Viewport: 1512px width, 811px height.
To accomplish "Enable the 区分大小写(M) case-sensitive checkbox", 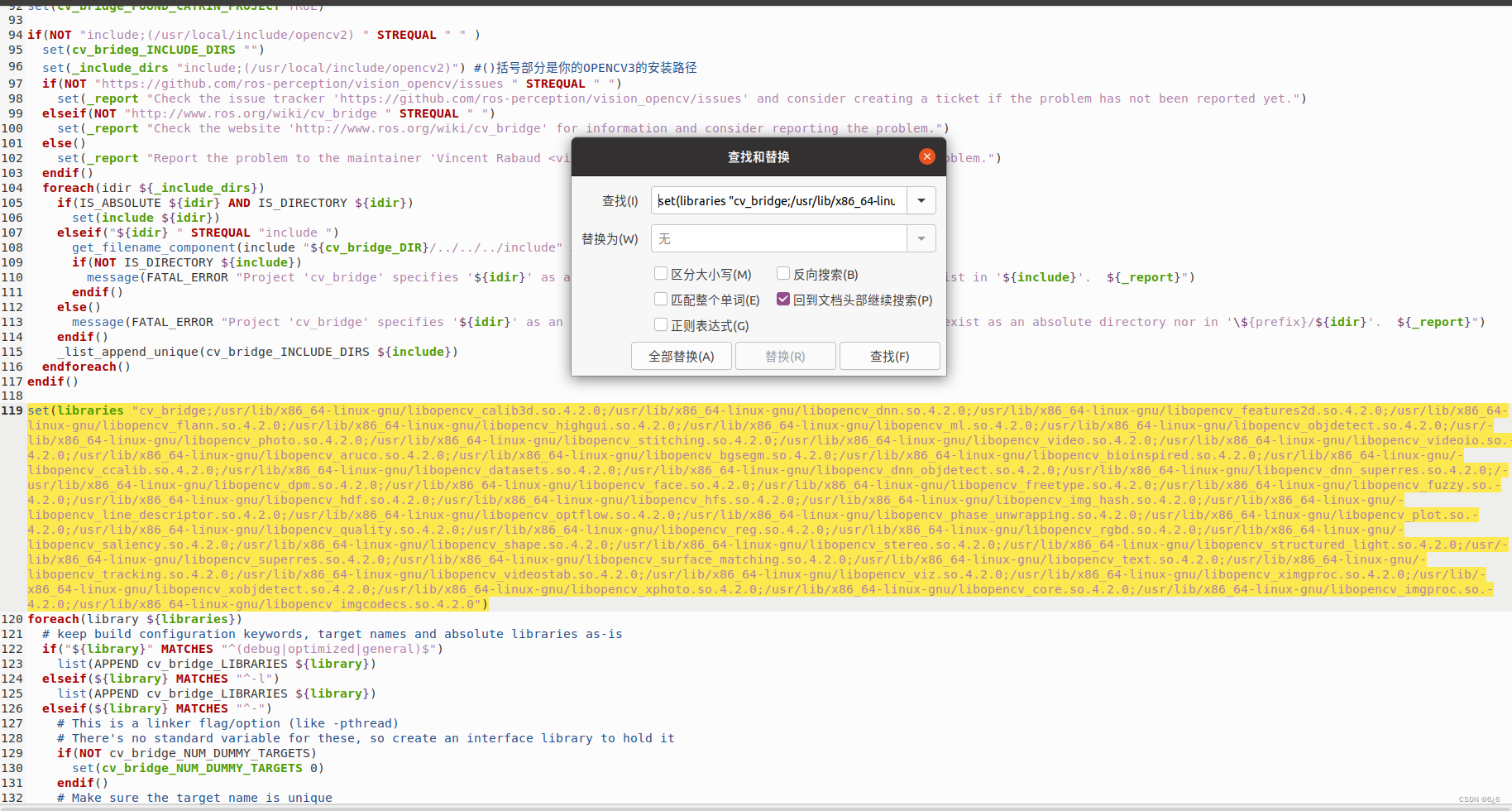I will point(660,273).
